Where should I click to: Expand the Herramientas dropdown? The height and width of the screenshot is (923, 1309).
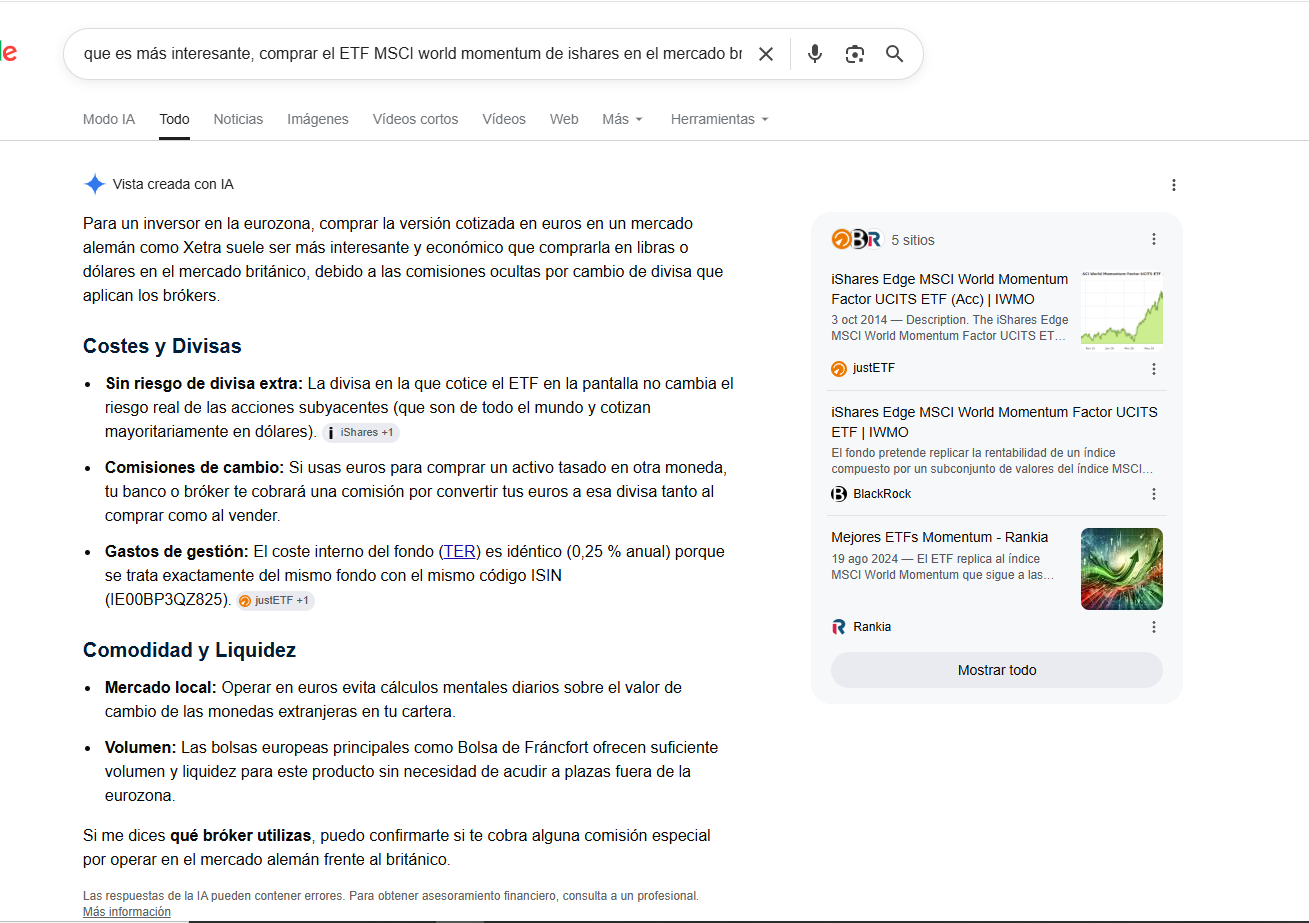[x=720, y=119]
